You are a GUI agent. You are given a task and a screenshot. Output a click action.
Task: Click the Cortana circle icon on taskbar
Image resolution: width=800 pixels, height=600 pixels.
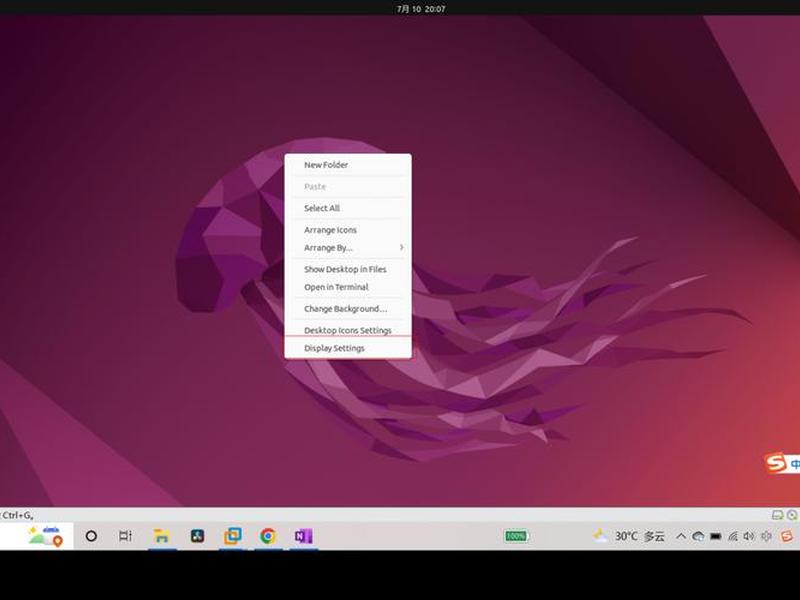(x=91, y=536)
